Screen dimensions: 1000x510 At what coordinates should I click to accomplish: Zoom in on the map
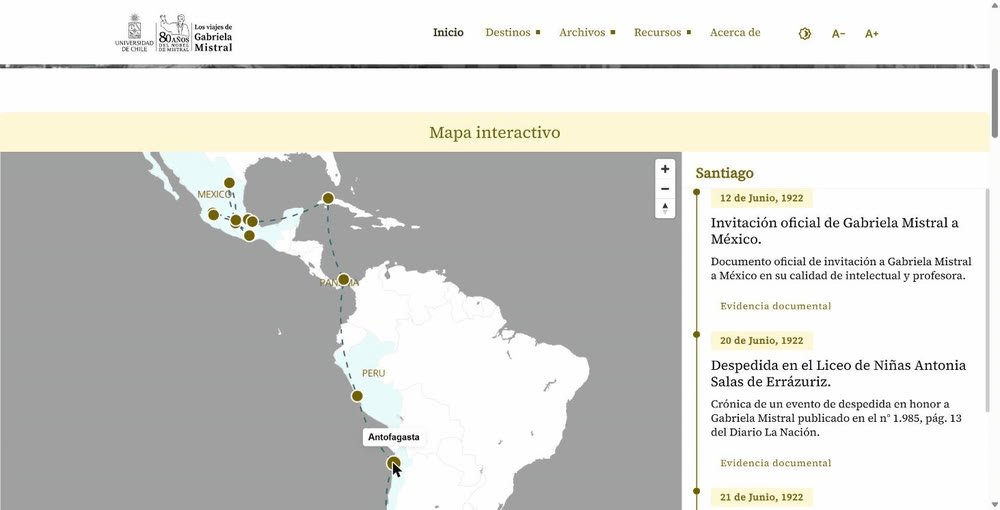click(665, 169)
